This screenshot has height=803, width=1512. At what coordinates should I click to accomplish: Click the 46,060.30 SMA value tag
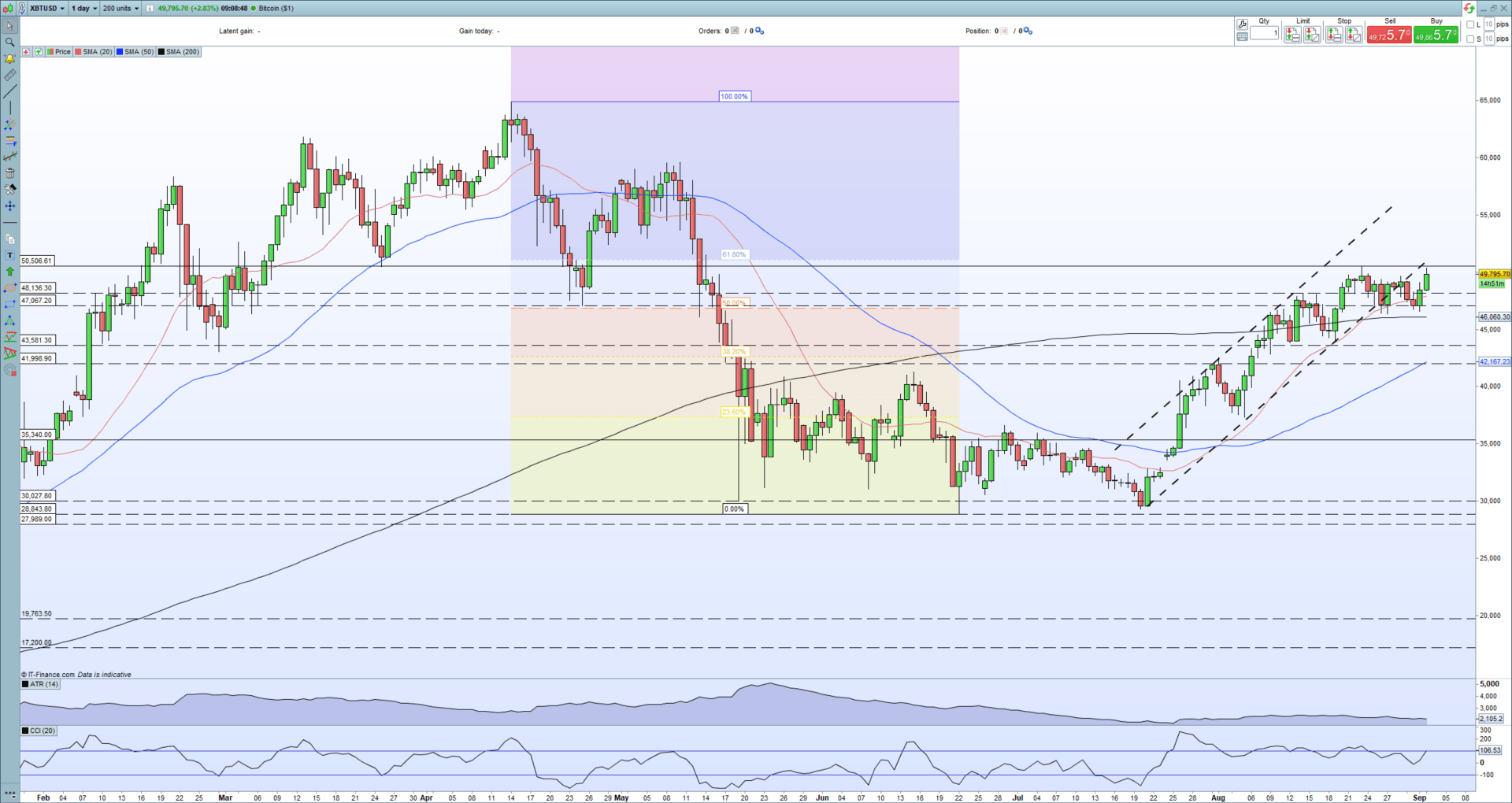pyautogui.click(x=1495, y=316)
